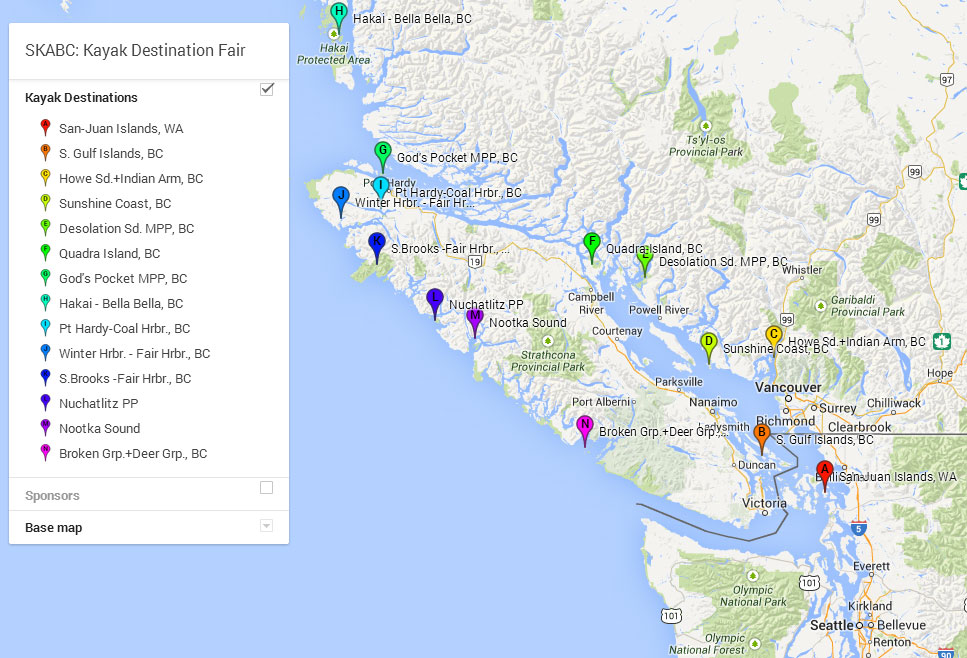Image resolution: width=967 pixels, height=658 pixels.
Task: Enable the Sponsors layer checkbox
Action: click(x=267, y=488)
